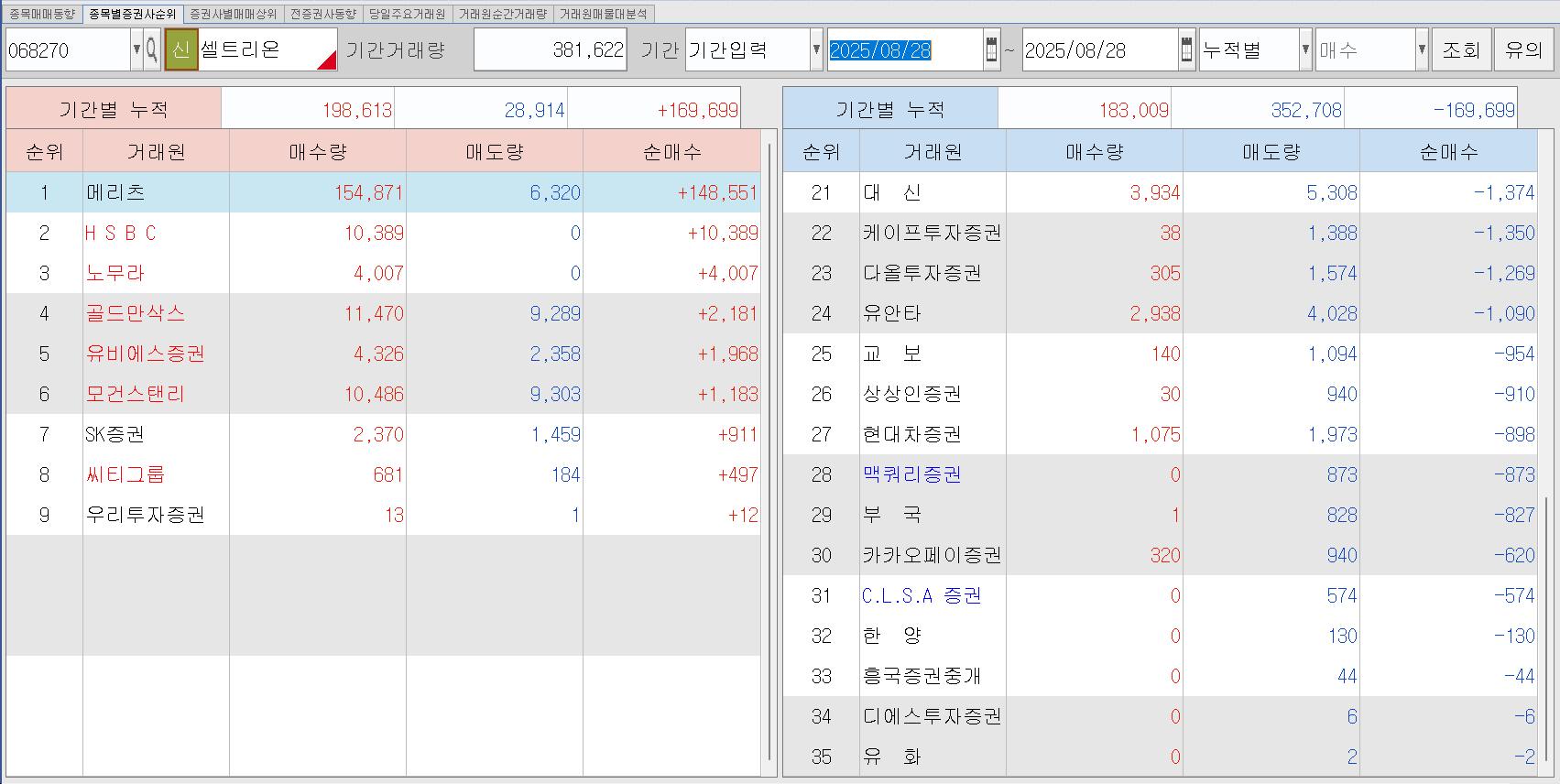Image resolution: width=1560 pixels, height=784 pixels.
Task: Open the start date calendar picker
Action: point(991,49)
